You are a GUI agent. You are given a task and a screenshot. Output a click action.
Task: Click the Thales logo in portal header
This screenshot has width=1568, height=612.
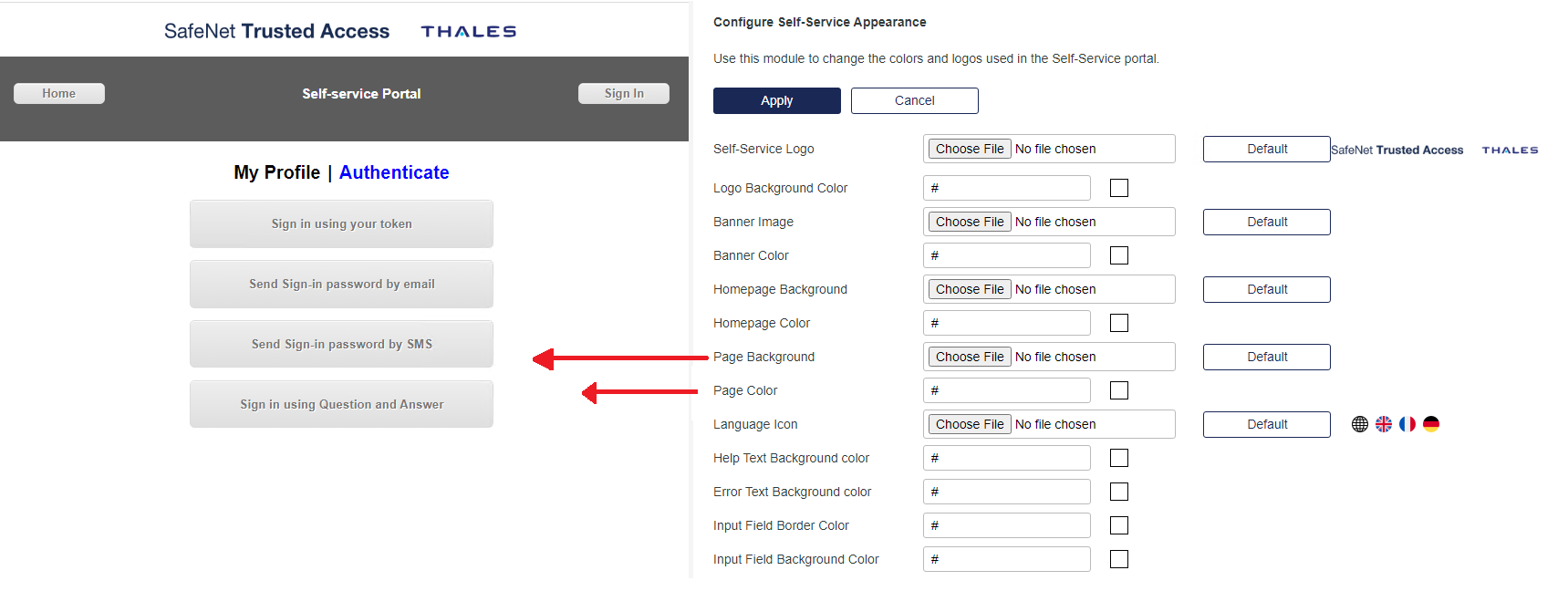(x=468, y=32)
